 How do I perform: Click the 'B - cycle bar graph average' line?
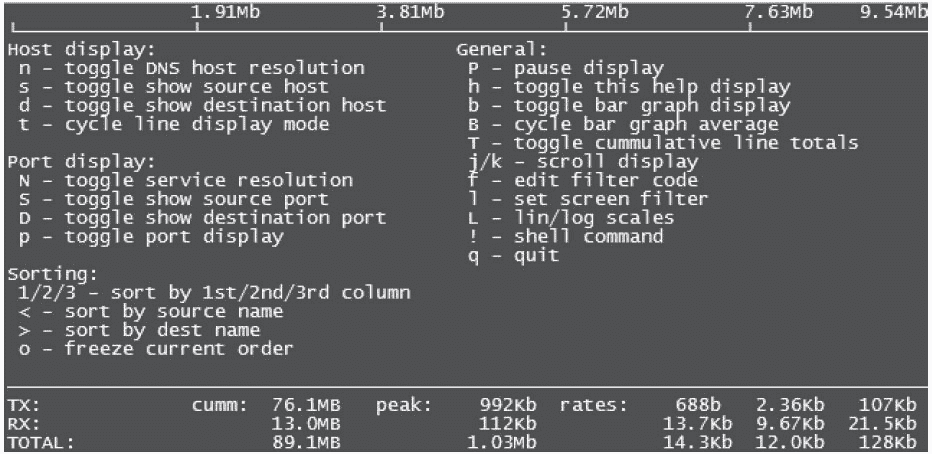tap(622, 124)
